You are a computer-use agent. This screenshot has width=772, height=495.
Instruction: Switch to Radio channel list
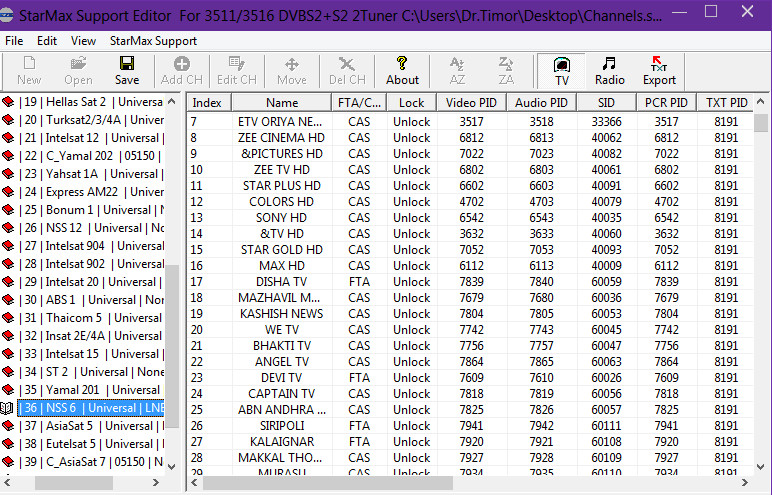coord(610,71)
